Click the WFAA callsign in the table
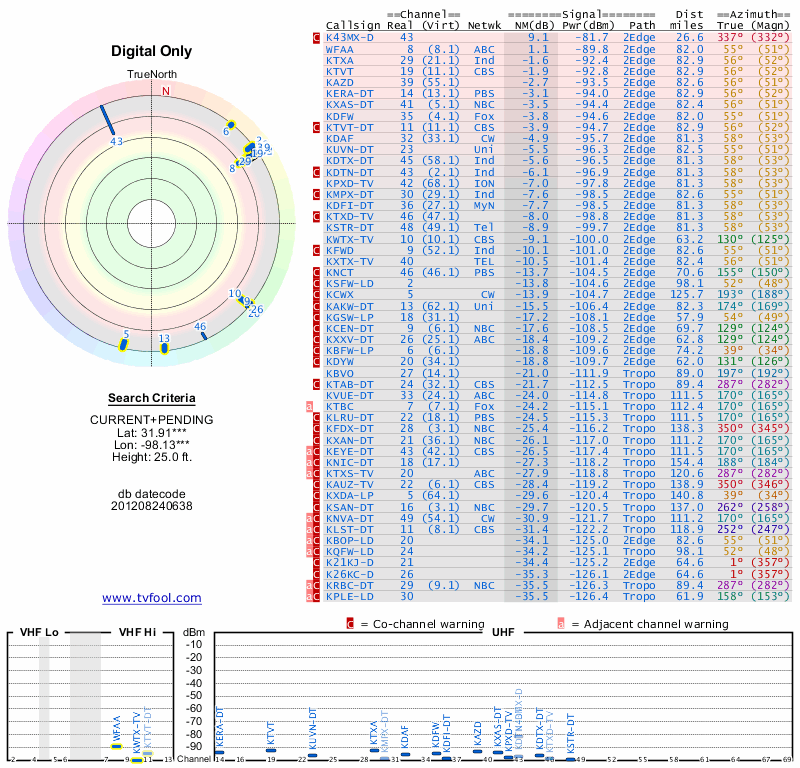The width and height of the screenshot is (800, 768). tap(339, 49)
